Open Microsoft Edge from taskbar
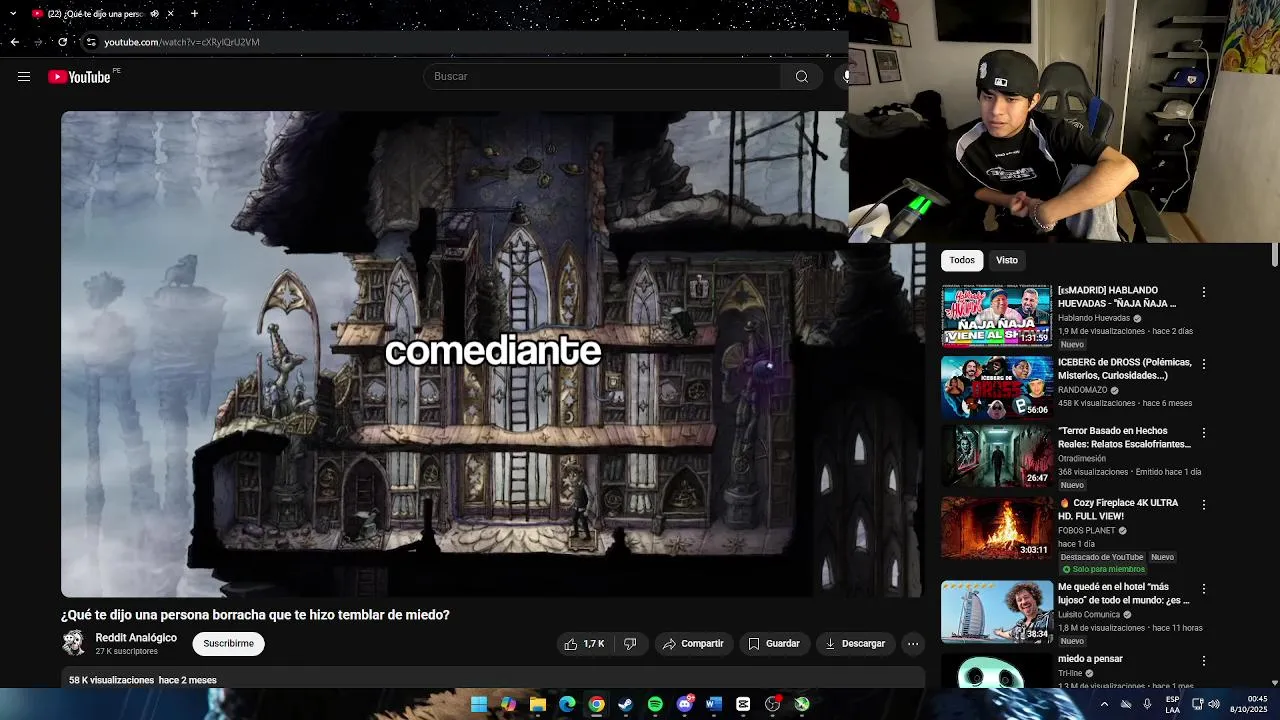Viewport: 1280px width, 720px height. 567,704
